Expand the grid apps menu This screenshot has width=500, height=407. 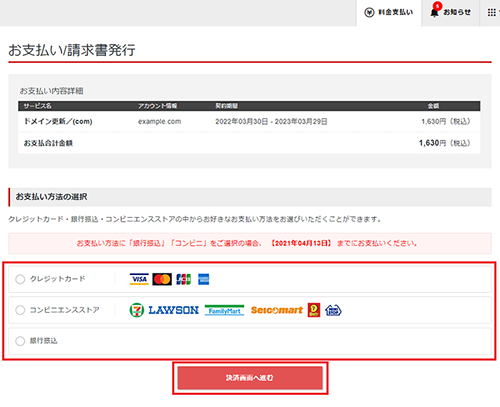[x=492, y=13]
